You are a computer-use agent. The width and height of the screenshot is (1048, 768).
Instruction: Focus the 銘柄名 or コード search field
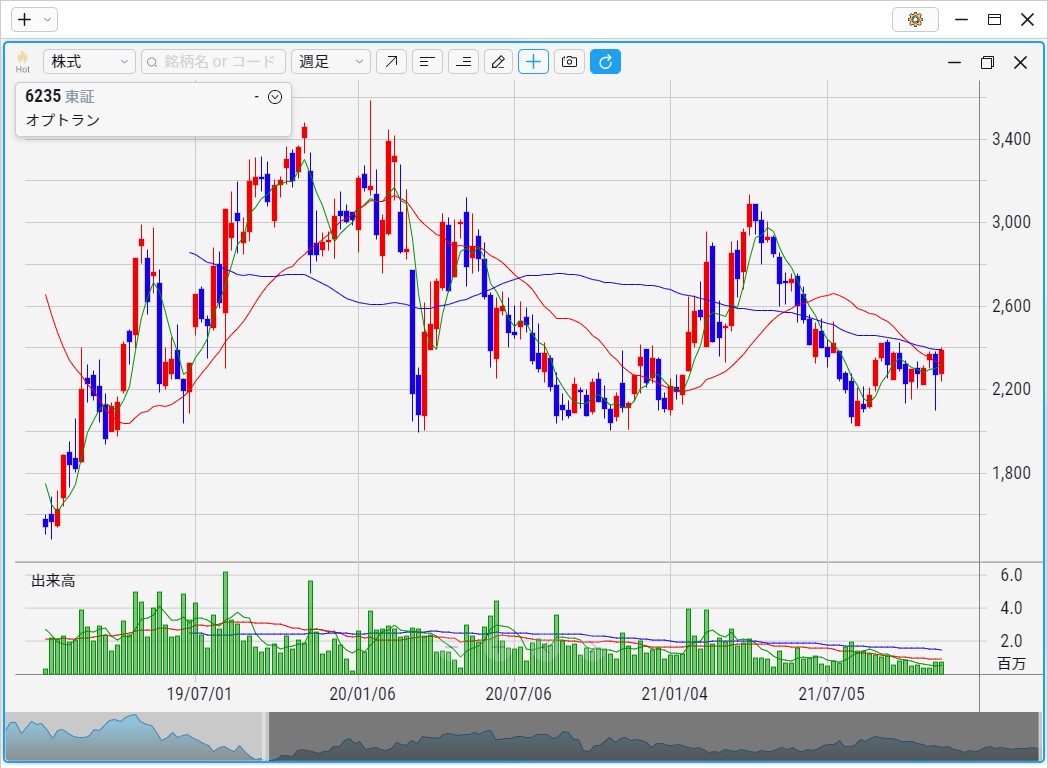pos(214,61)
